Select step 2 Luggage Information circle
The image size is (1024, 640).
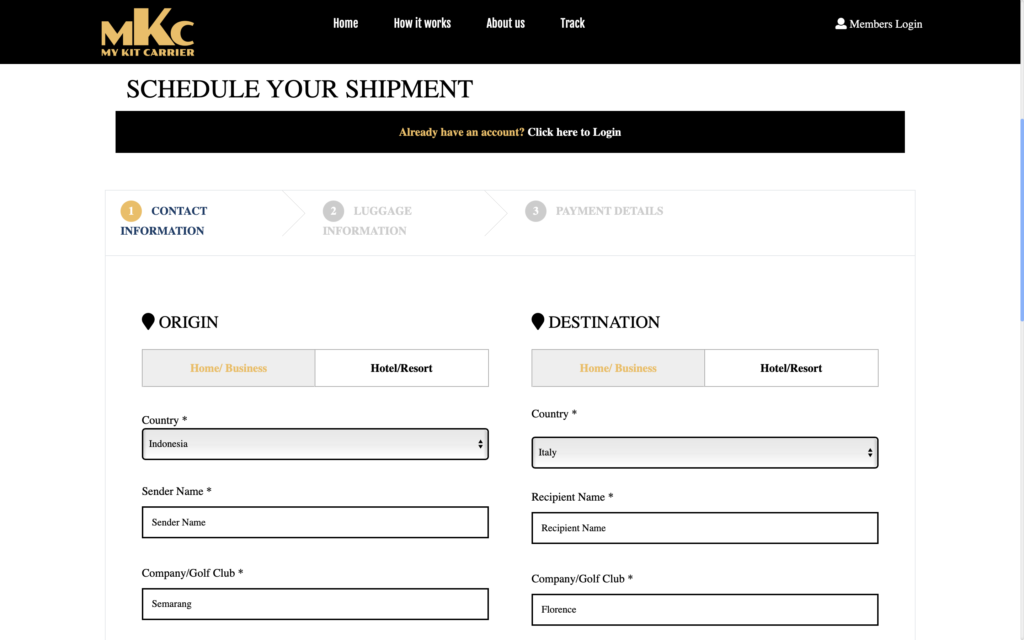333,211
